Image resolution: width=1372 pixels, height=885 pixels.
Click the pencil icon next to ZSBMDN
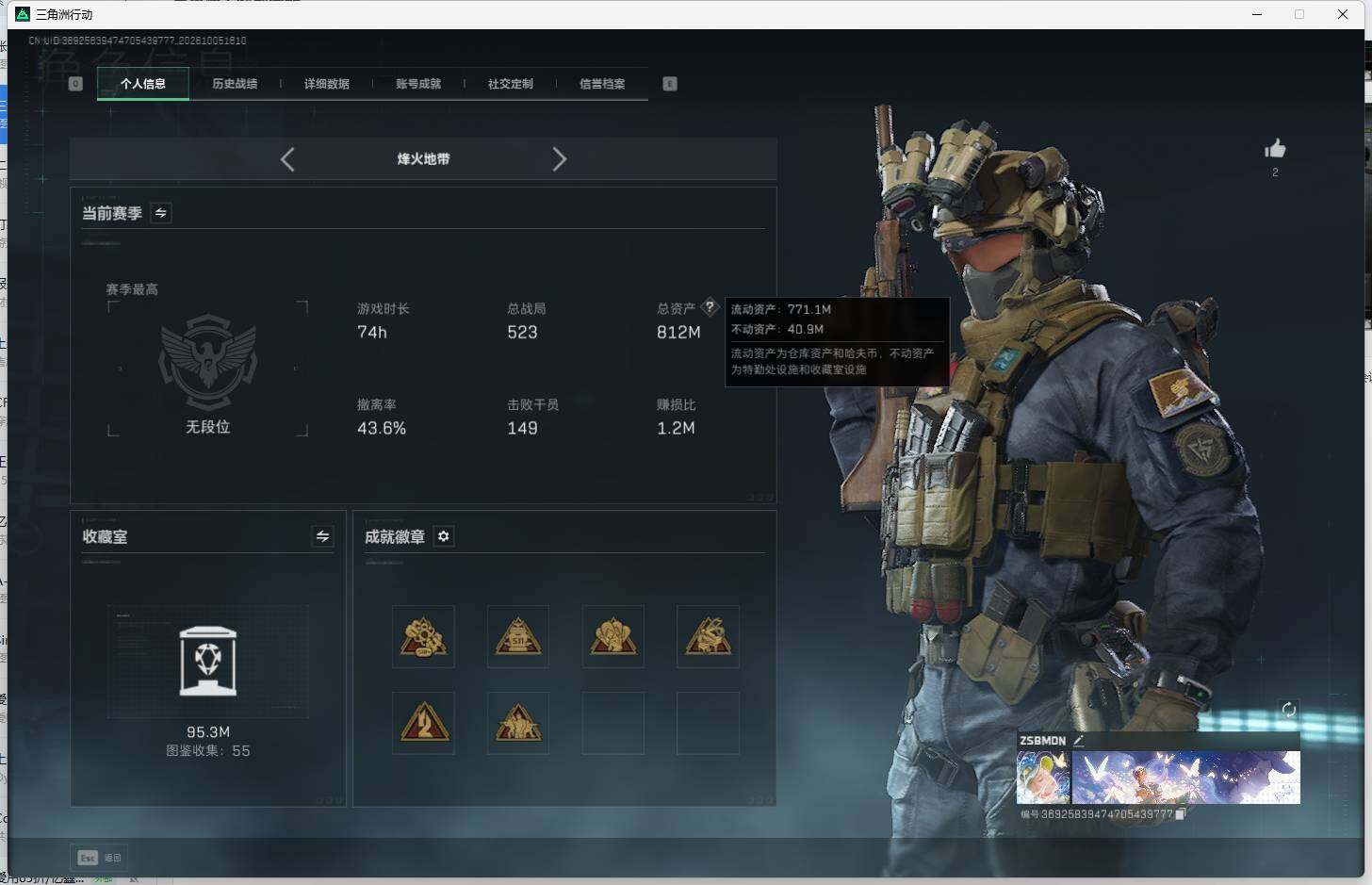click(1078, 741)
